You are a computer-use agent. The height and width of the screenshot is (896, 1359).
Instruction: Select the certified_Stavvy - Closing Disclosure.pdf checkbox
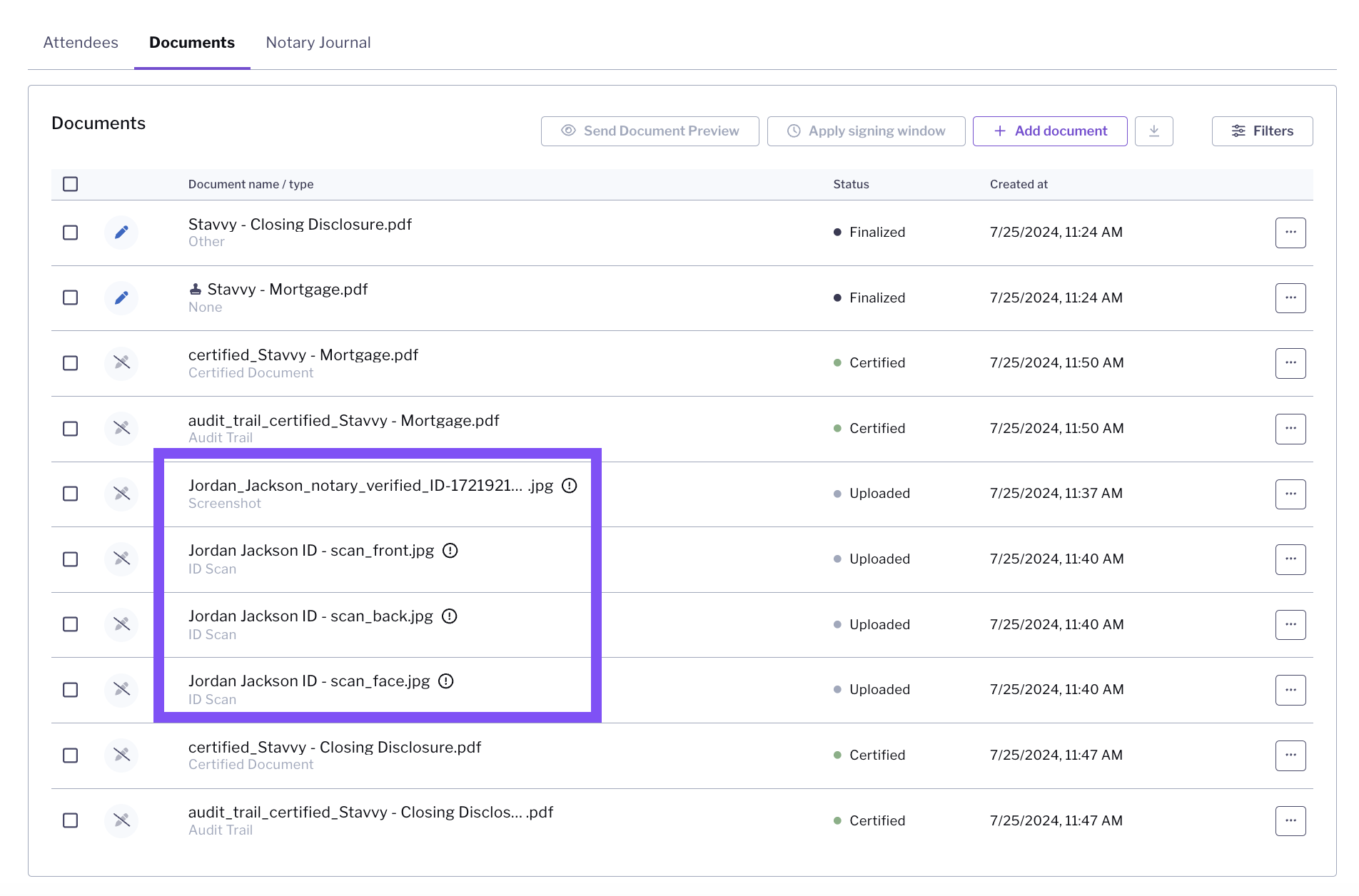pyautogui.click(x=70, y=755)
